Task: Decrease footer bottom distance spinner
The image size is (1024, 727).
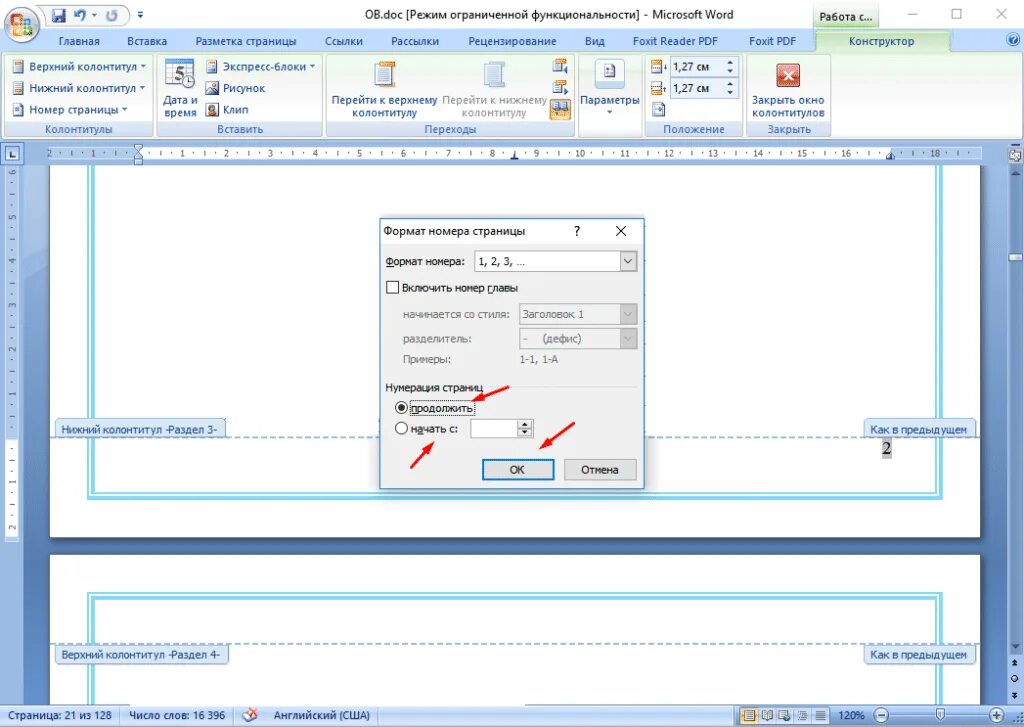Action: coord(730,91)
